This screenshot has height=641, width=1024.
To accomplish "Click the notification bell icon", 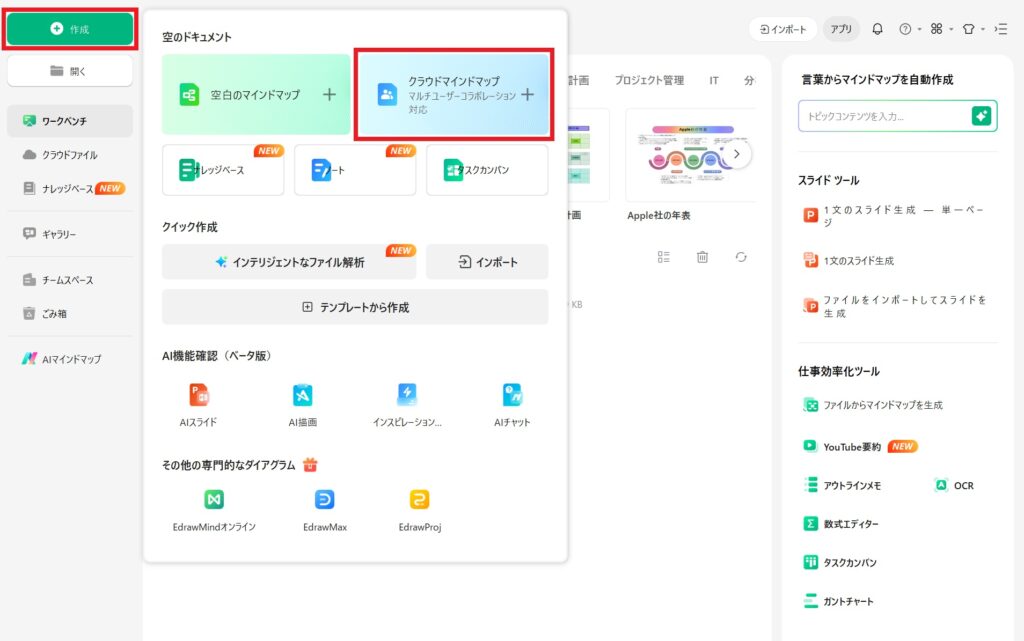I will 877,29.
